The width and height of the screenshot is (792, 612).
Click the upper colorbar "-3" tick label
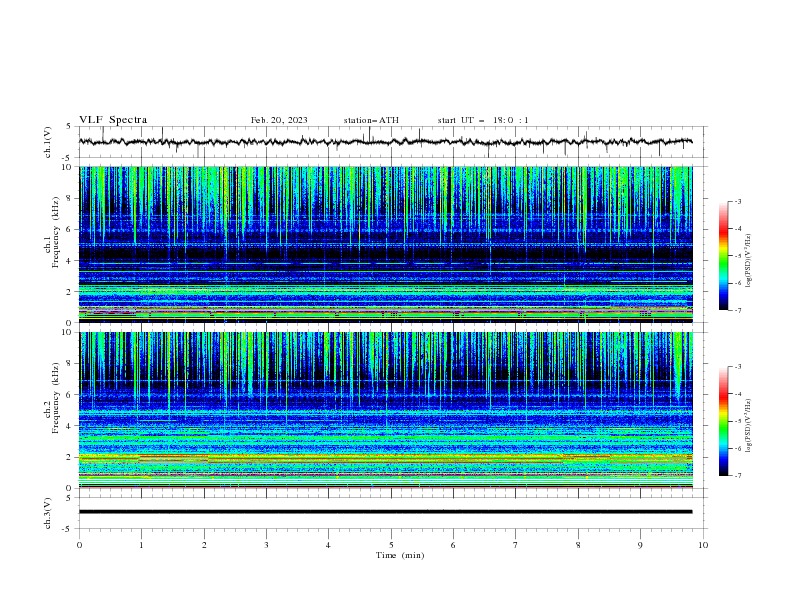pos(738,201)
